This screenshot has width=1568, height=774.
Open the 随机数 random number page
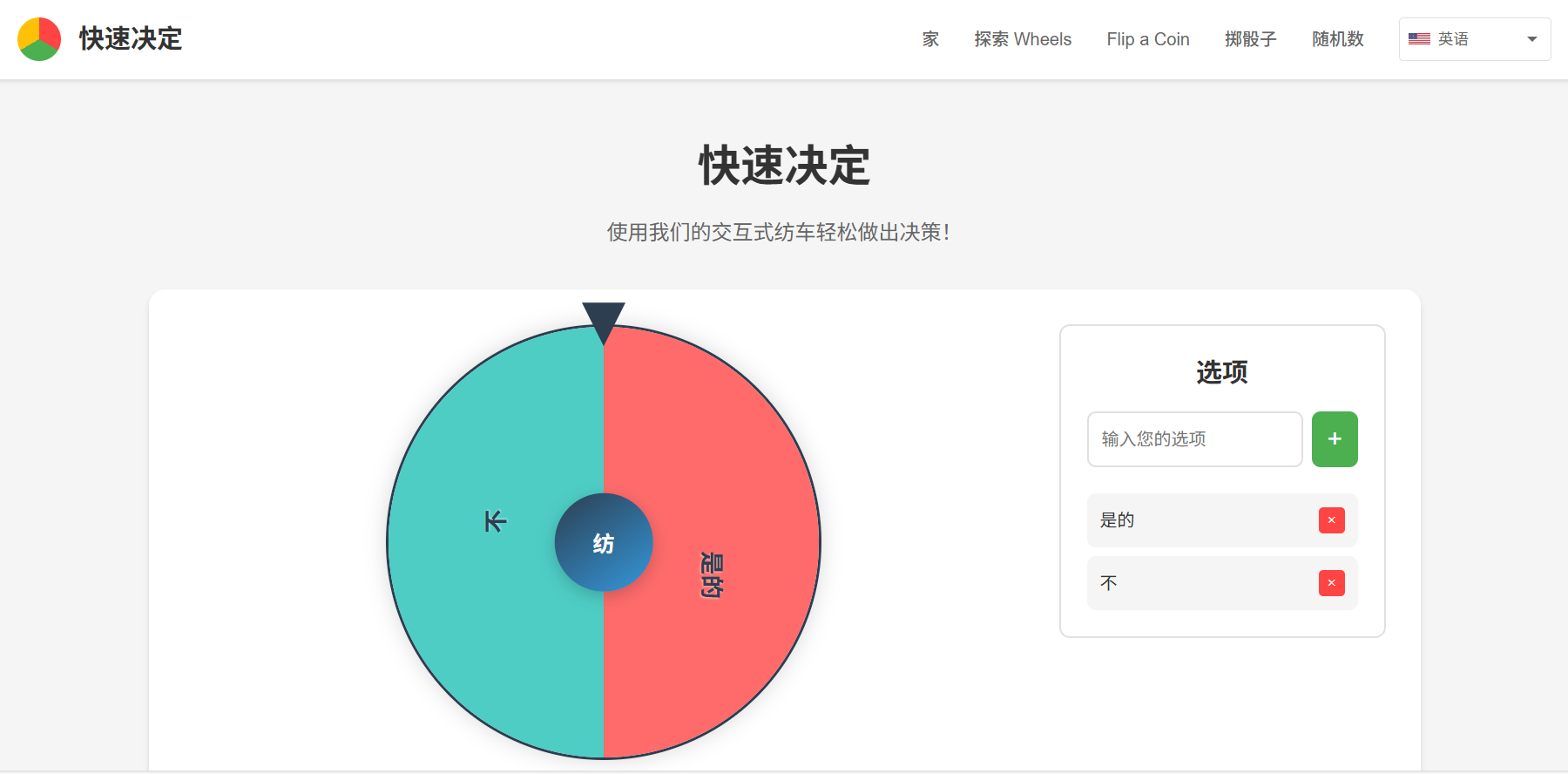(x=1338, y=39)
